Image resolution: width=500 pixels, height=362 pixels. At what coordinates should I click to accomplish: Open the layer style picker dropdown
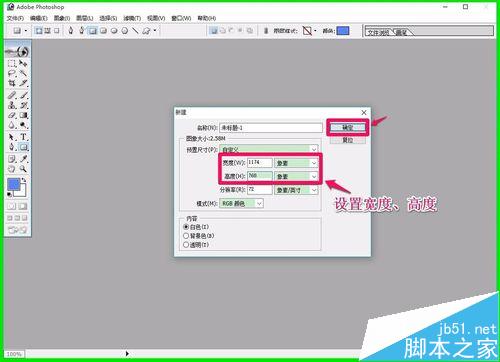tap(315, 31)
